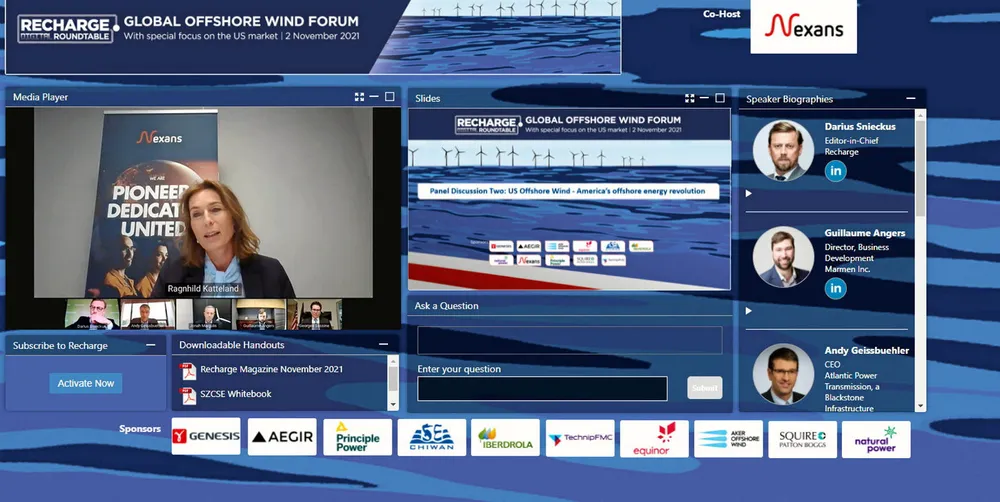This screenshot has height=502, width=1000.
Task: Expand Guillaume Angers's biography arrow
Action: pyautogui.click(x=750, y=311)
